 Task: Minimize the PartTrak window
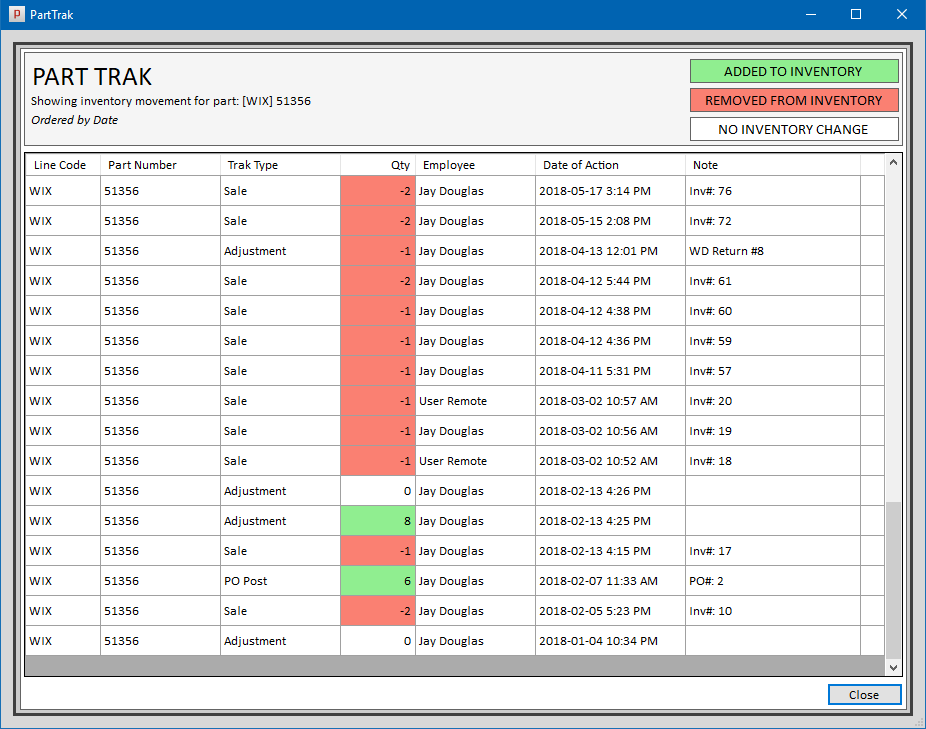(x=811, y=14)
